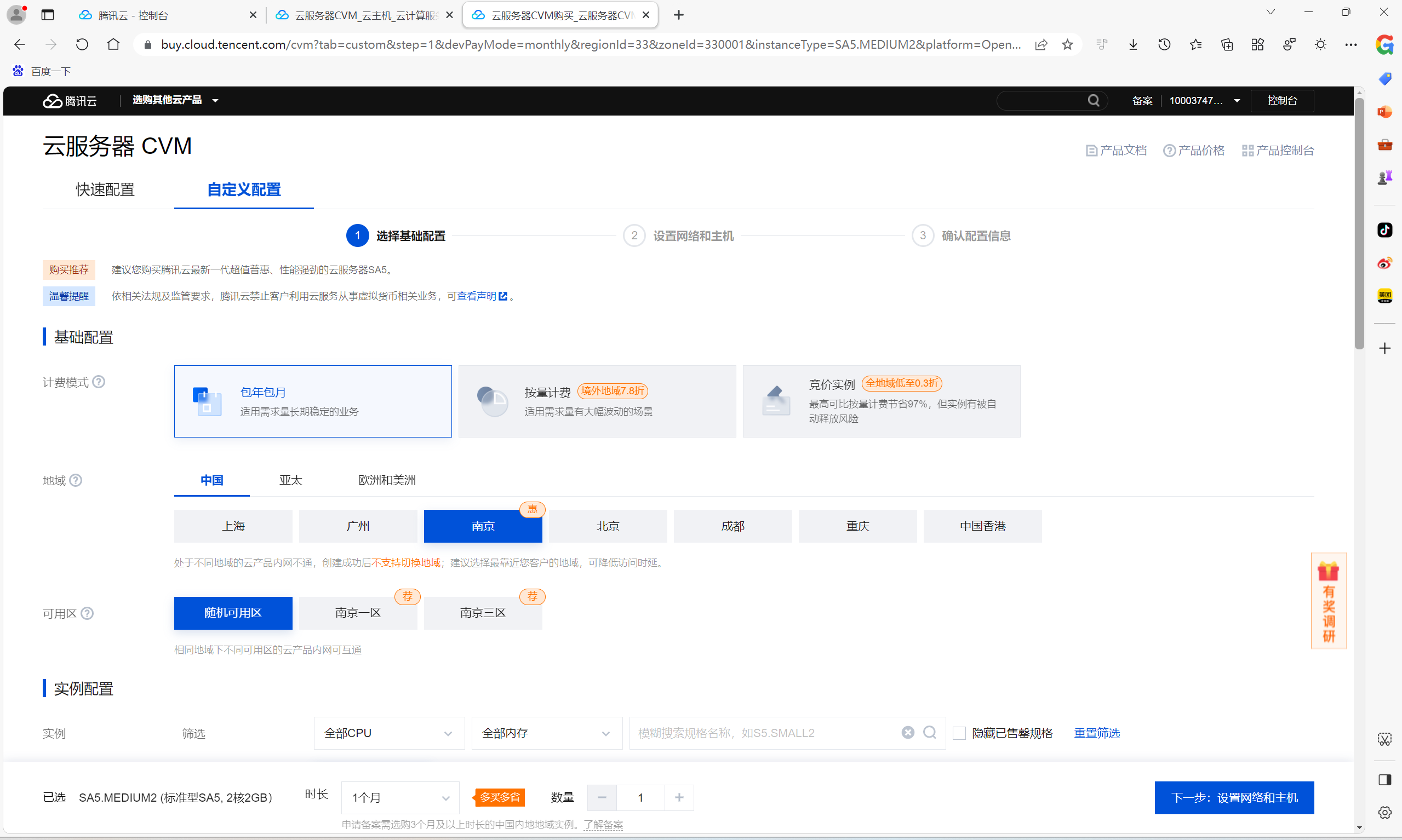Select 南京一区 availability zone

coord(358,613)
